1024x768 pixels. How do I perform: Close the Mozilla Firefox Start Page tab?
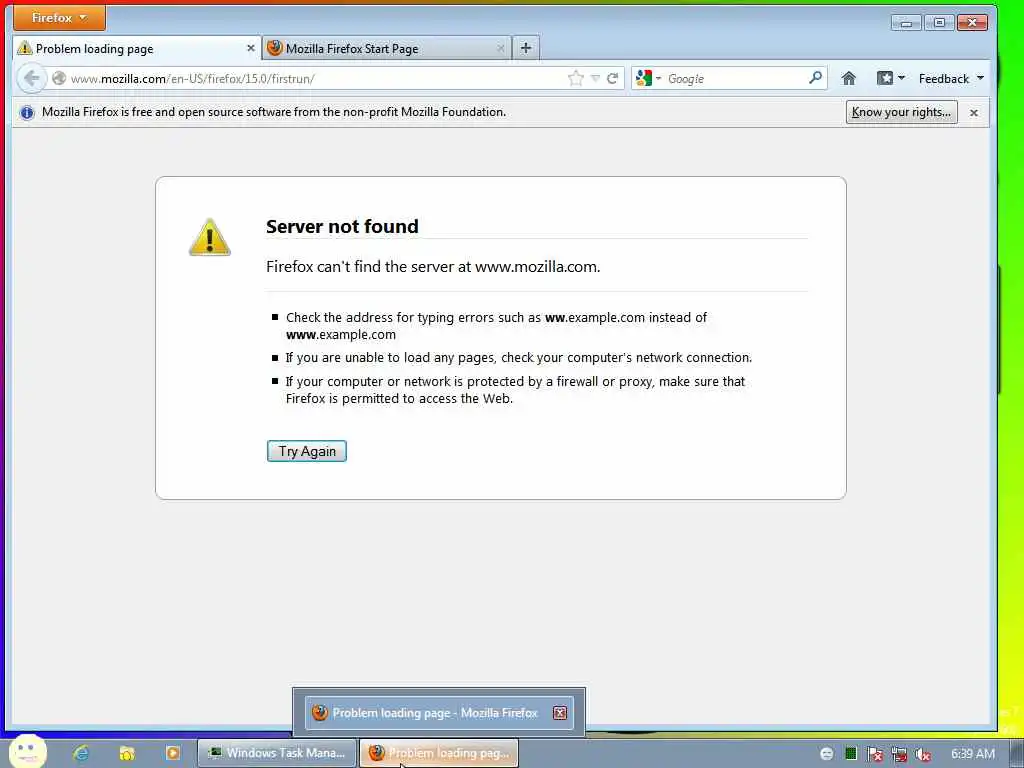tap(501, 48)
